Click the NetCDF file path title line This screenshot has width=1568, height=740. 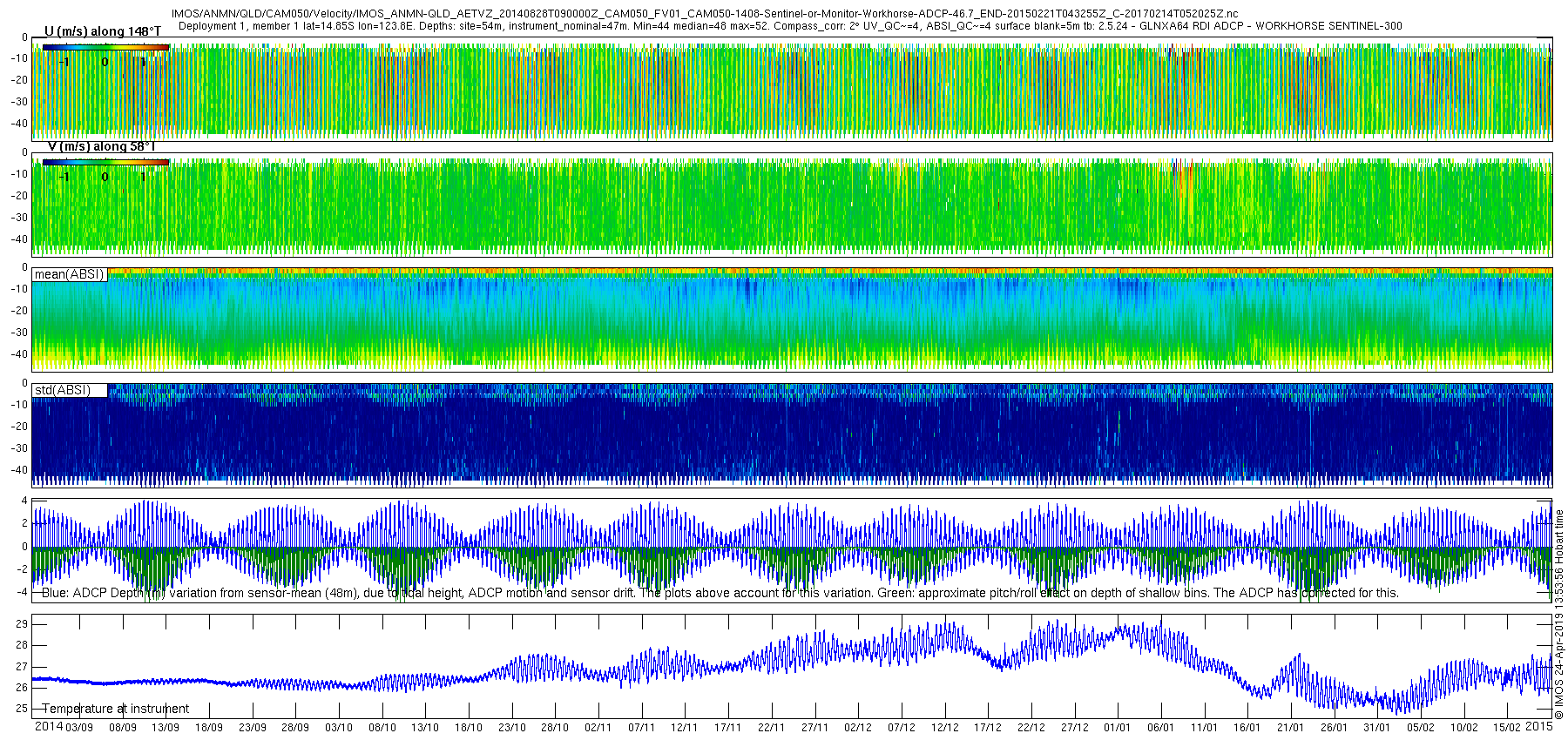(704, 15)
